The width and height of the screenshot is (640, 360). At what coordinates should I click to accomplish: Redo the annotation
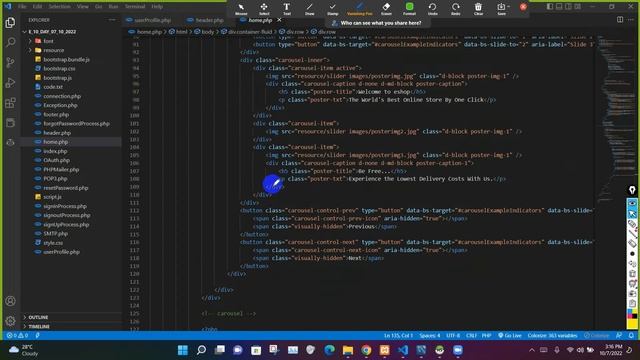click(x=456, y=9)
